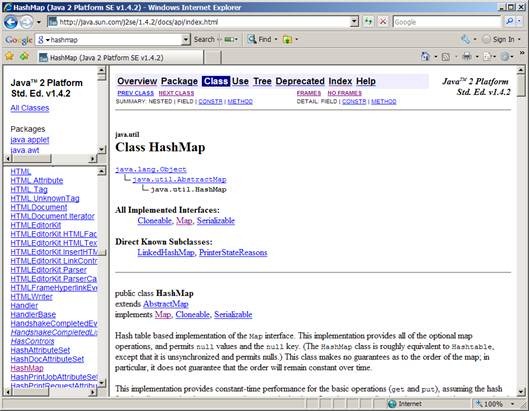Open the PrinterStateReasons subclass link
529x411 pixels.
[x=233, y=252]
